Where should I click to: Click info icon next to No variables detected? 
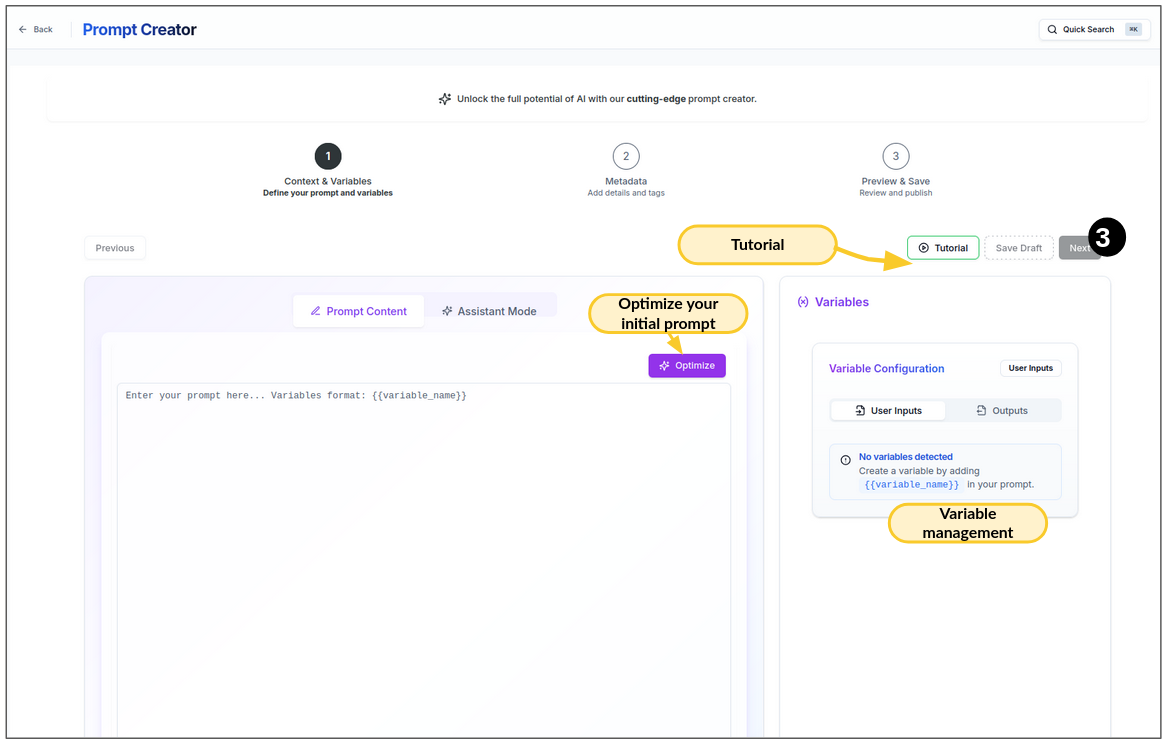(845, 460)
